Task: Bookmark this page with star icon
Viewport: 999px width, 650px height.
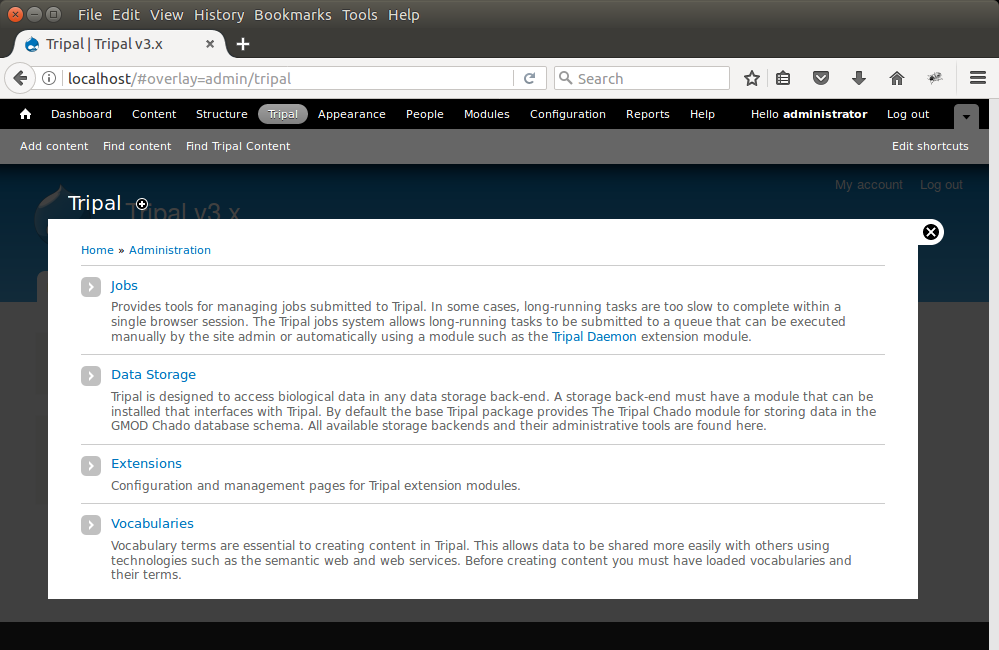Action: (752, 78)
